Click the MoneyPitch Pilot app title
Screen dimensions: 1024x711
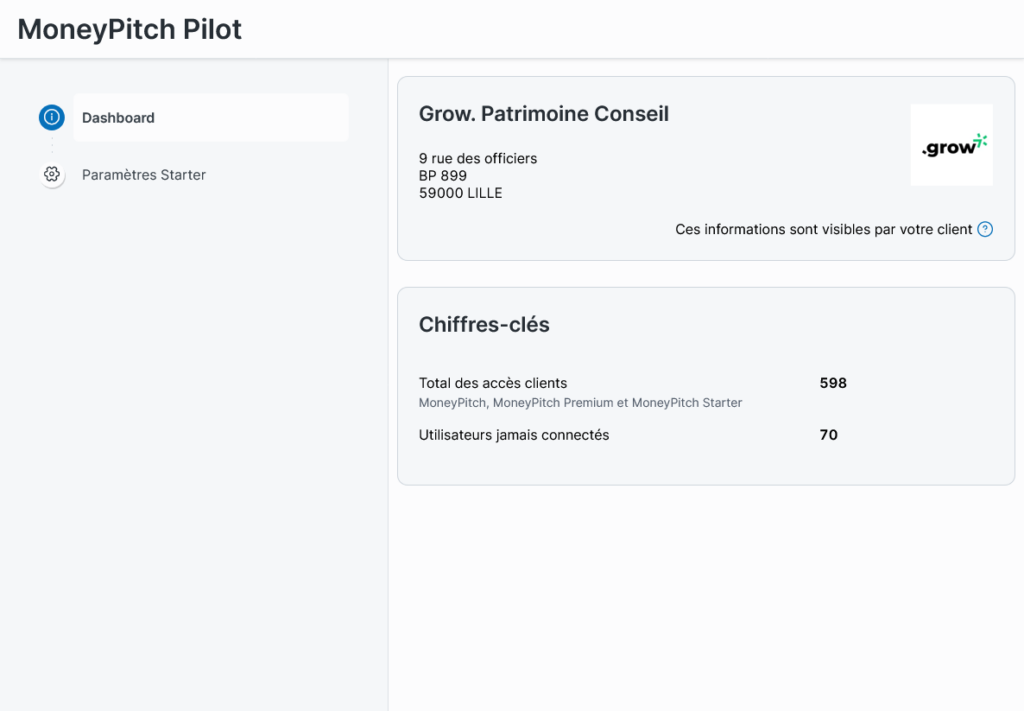point(130,29)
